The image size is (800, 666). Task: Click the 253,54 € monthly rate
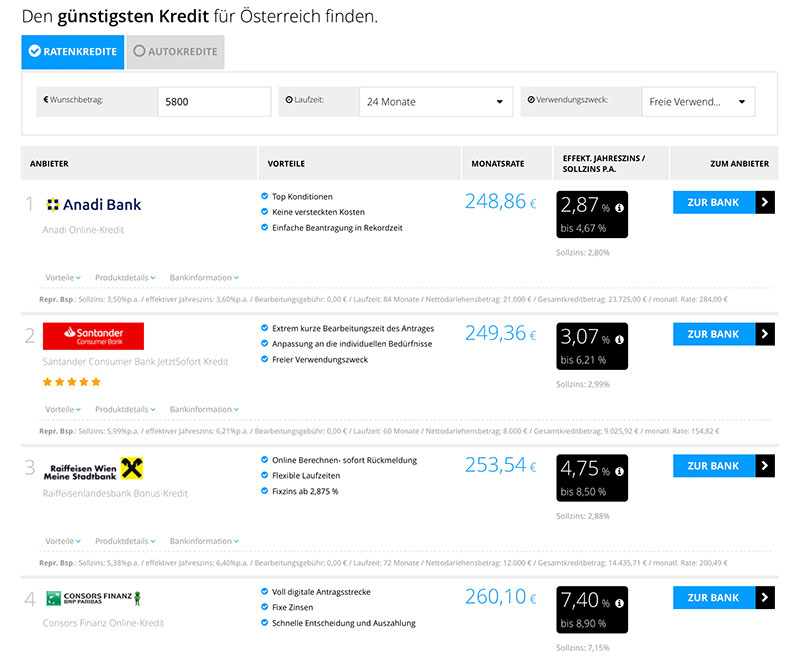pos(501,464)
